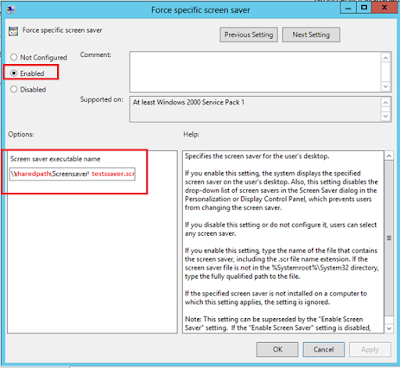
Task: Click 'Specifies the screen saver for the user's desktop' text
Action: click(257, 156)
